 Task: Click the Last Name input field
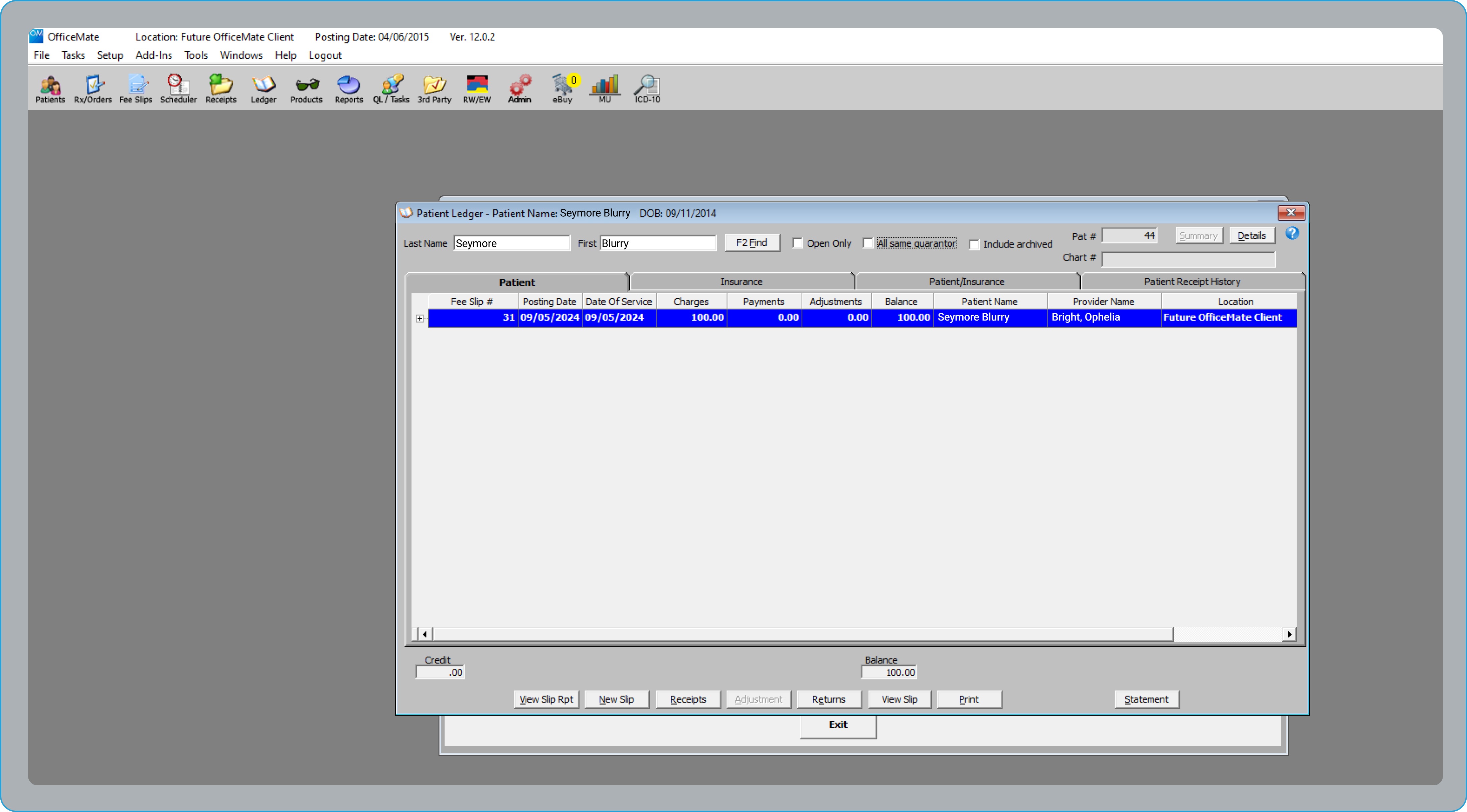(511, 243)
